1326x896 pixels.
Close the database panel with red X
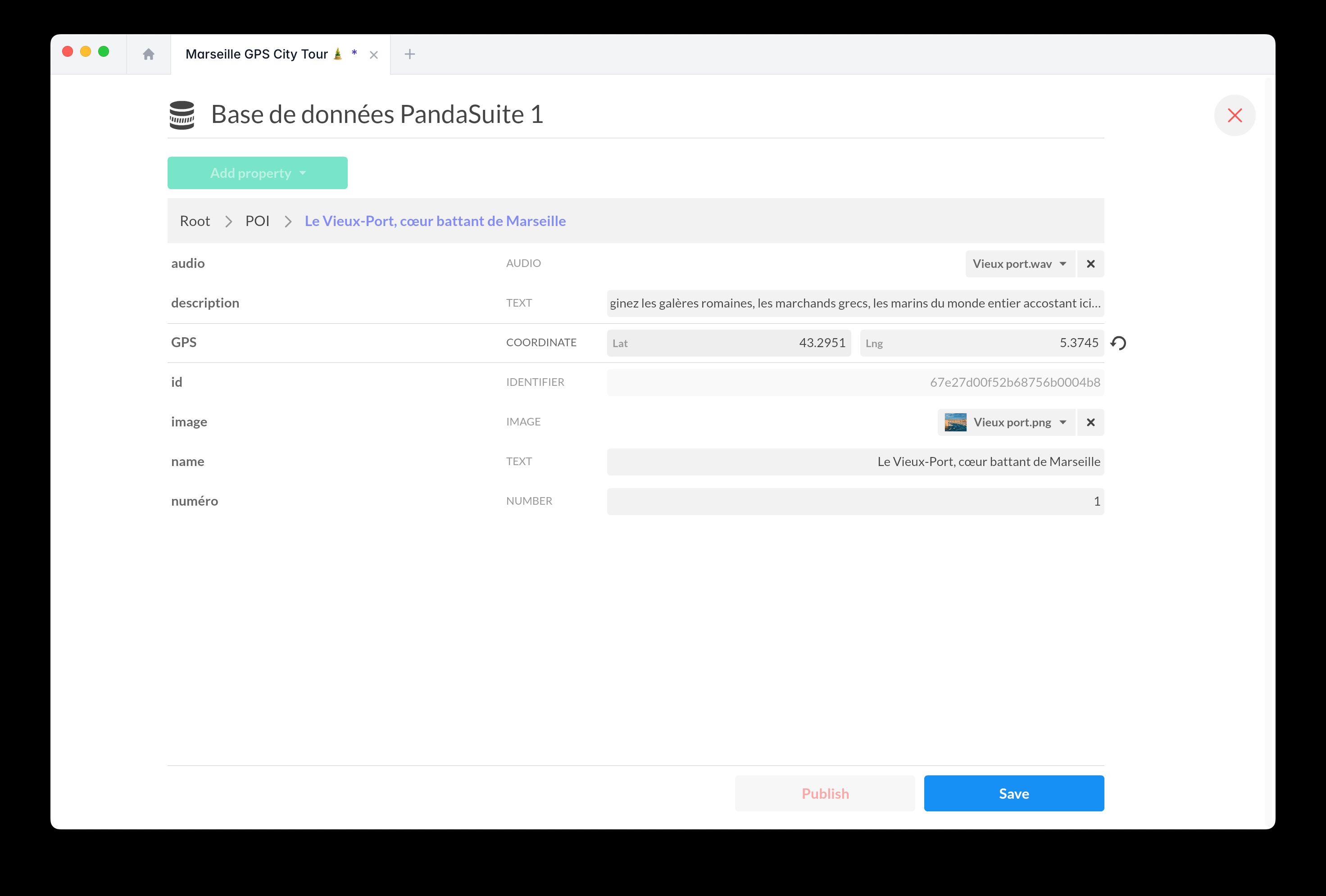(1234, 115)
